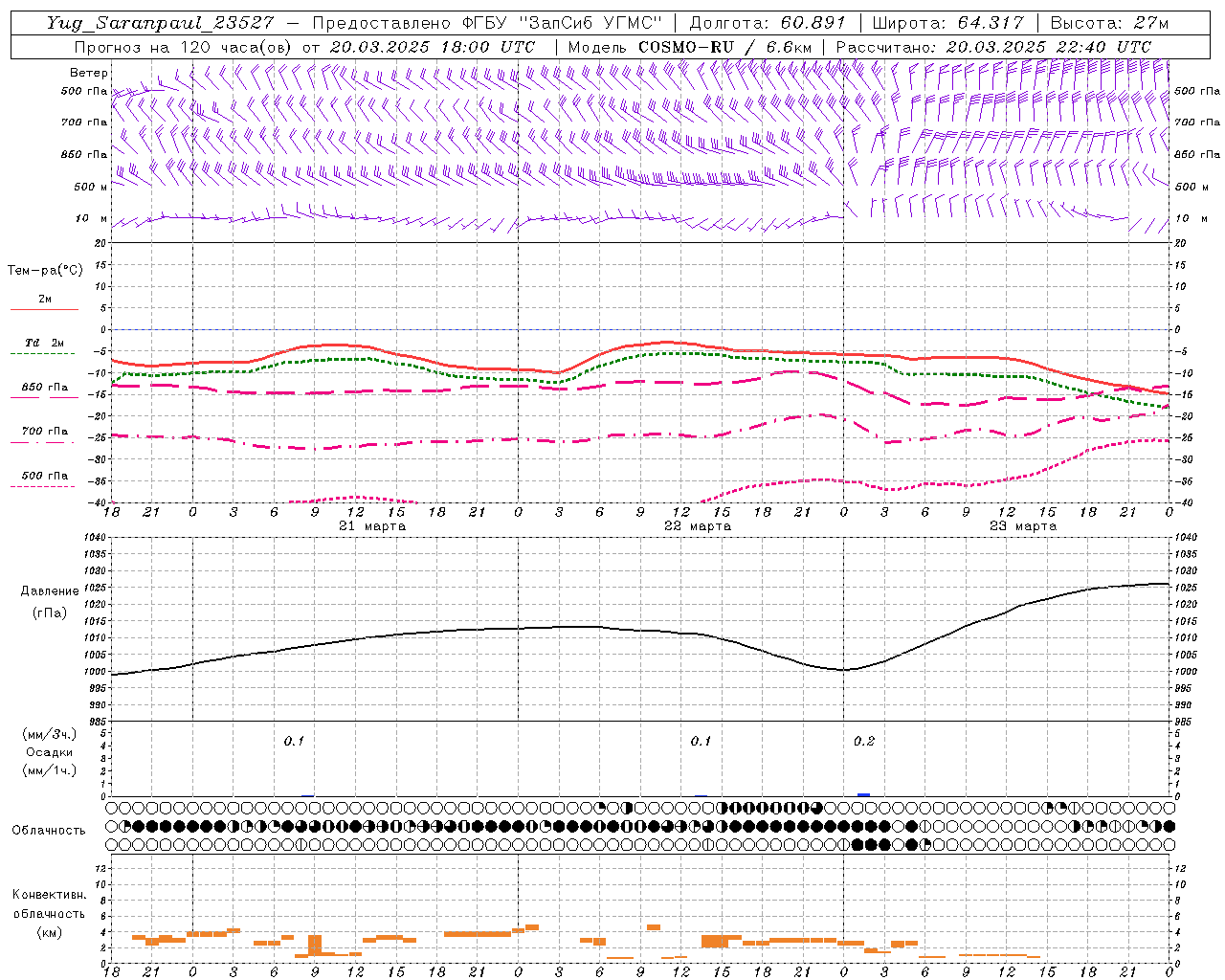Screen dimensions: 1225x980
Task: Click the 'Осадки' precipitation label
Action: (50, 752)
